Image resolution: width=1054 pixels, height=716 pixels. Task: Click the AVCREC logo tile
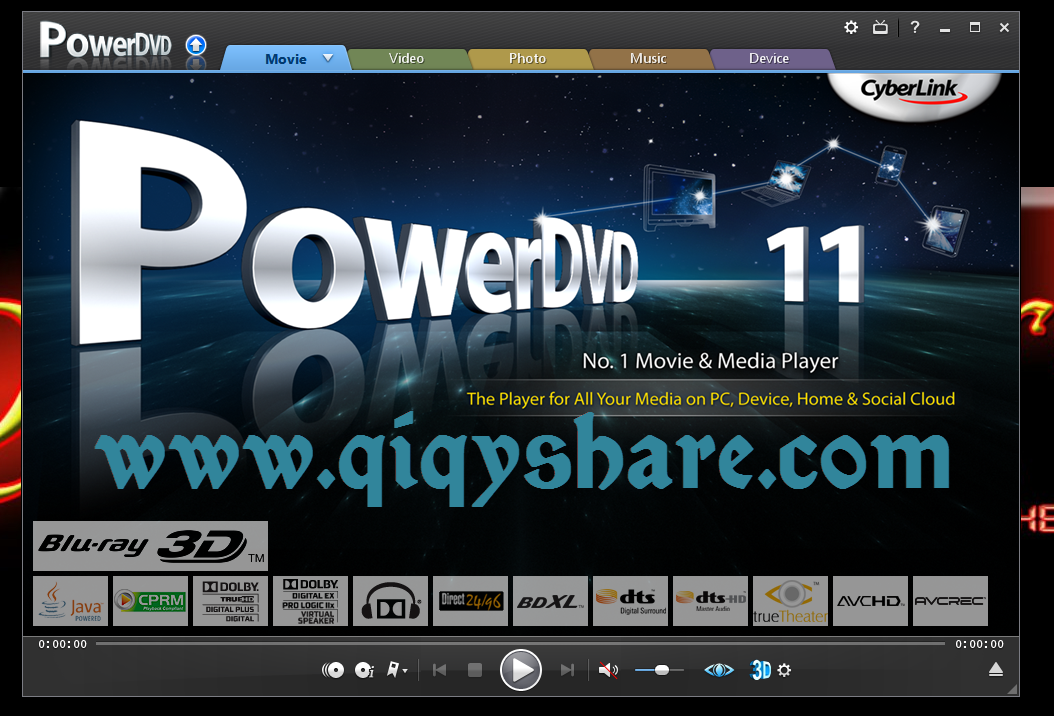[950, 601]
